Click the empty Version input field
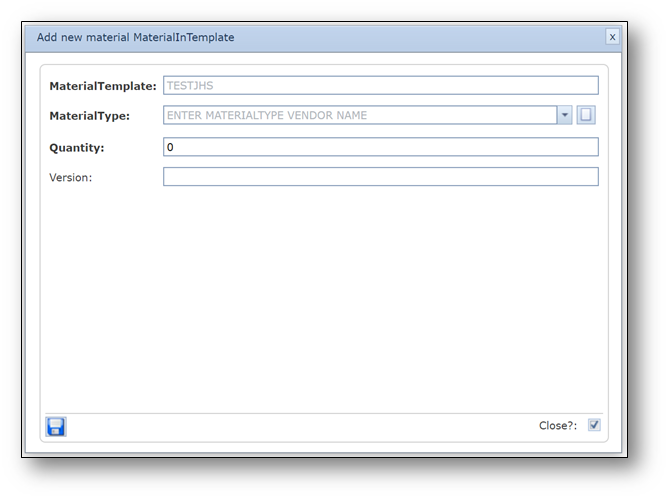Screen dimensions: 670x500 [x=381, y=177]
